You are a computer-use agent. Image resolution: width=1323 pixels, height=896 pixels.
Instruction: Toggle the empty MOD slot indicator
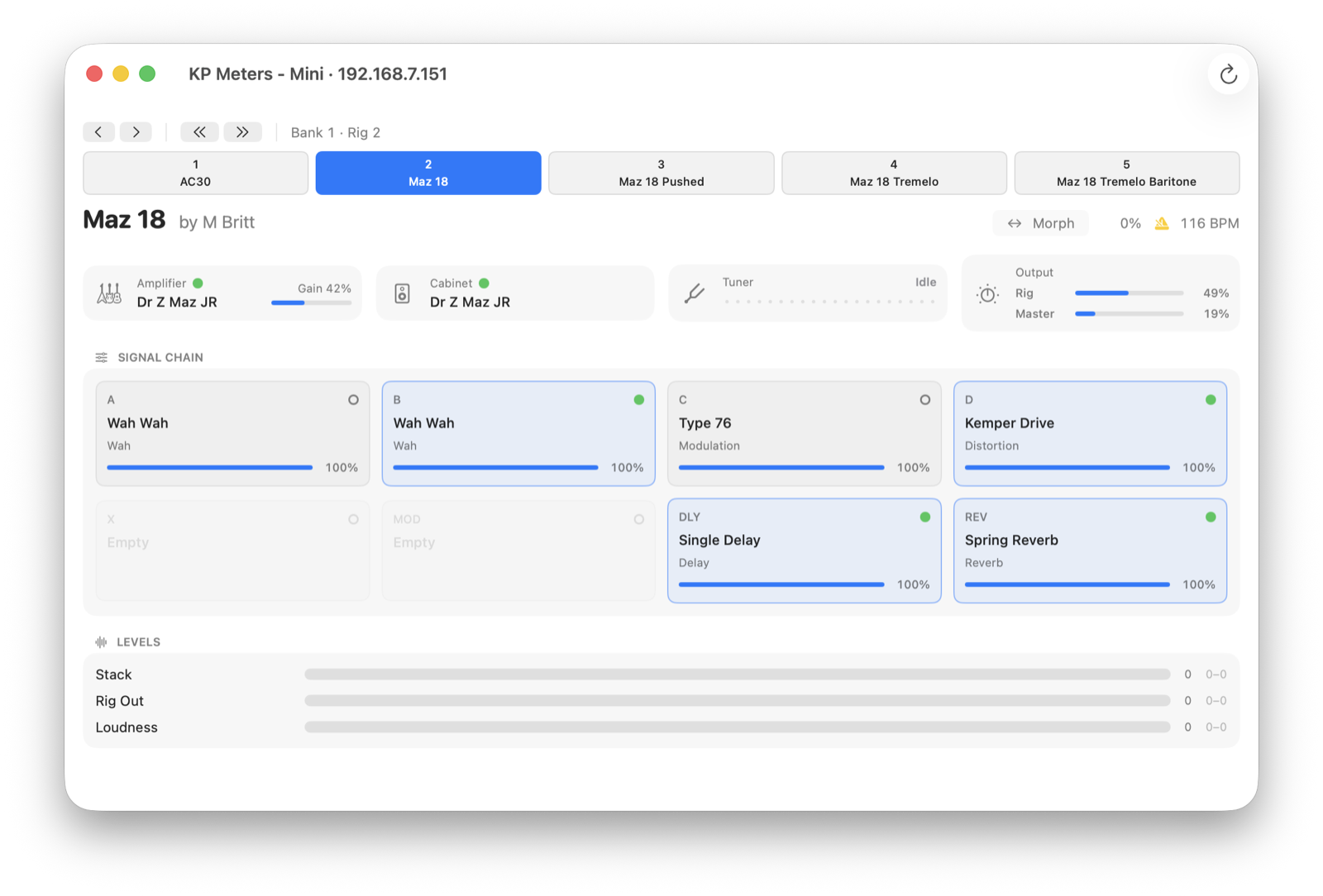coord(639,520)
